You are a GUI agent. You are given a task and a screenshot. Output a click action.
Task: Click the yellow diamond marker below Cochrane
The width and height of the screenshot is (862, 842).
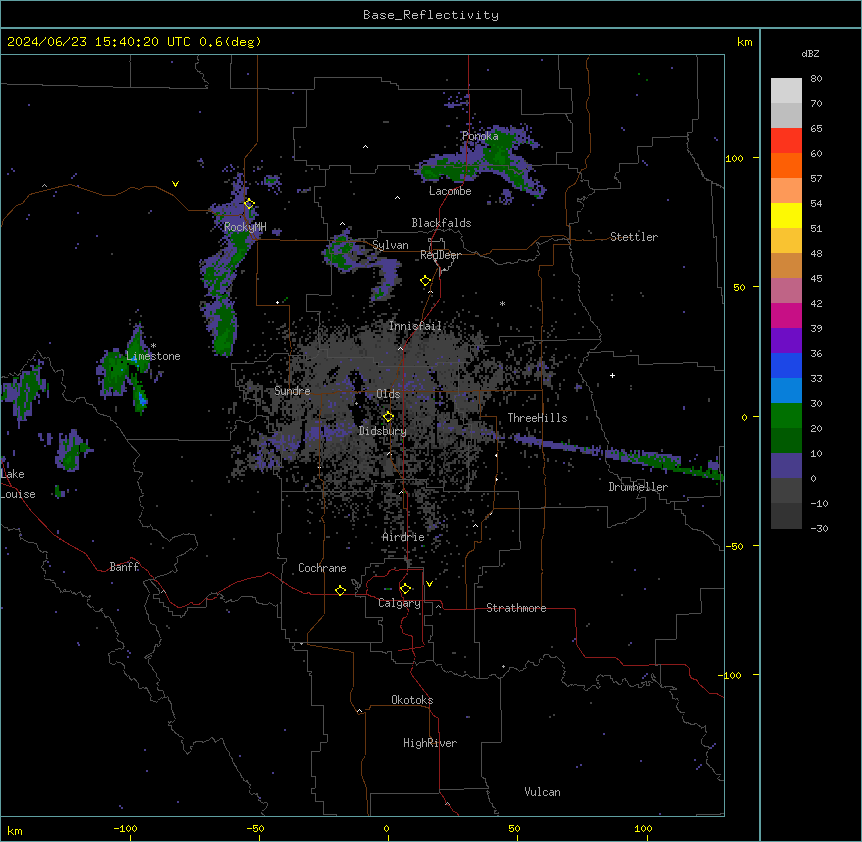pos(340,590)
